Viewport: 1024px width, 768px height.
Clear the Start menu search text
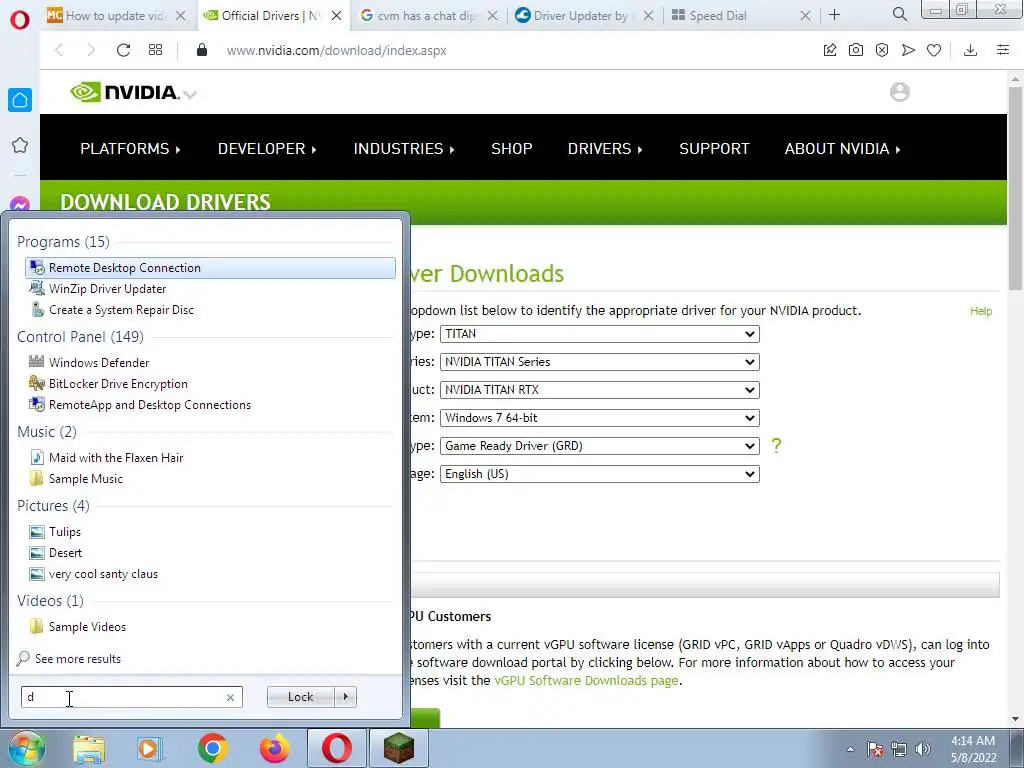(230, 697)
